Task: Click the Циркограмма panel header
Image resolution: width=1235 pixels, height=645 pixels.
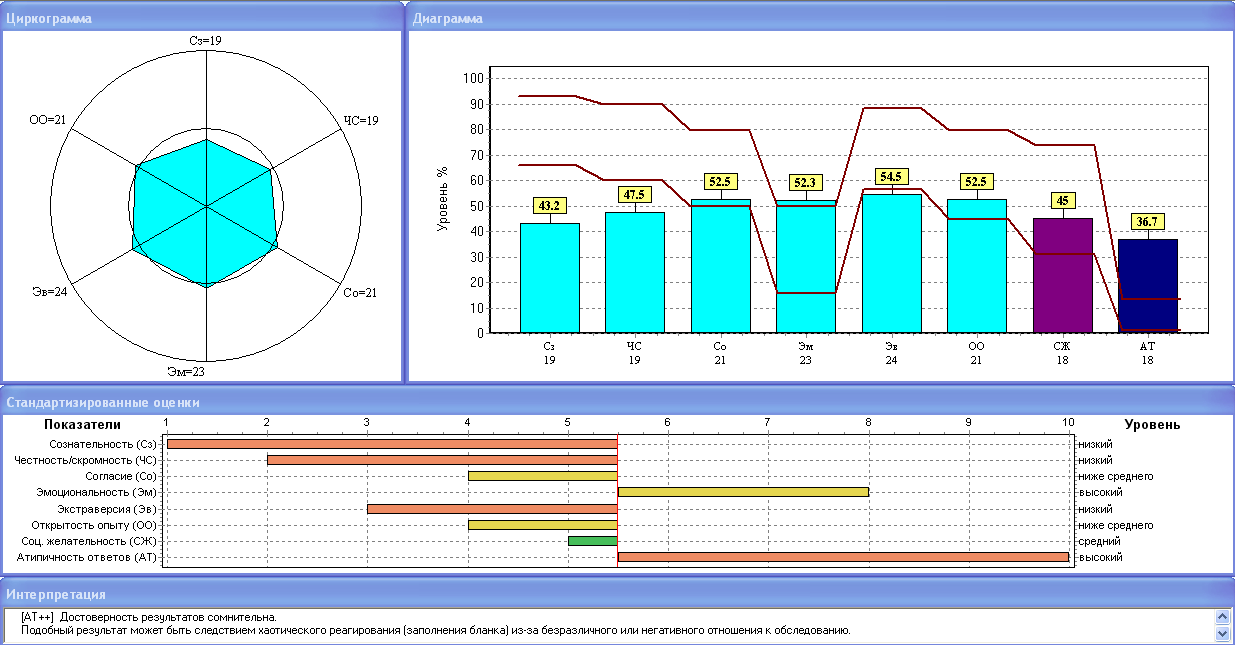Action: 50,19
